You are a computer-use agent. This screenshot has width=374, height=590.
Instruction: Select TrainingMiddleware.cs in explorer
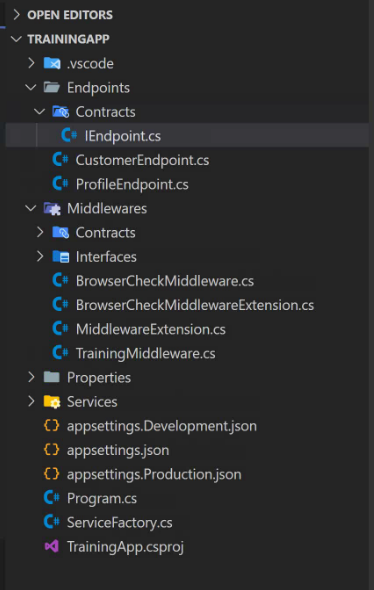pos(146,353)
